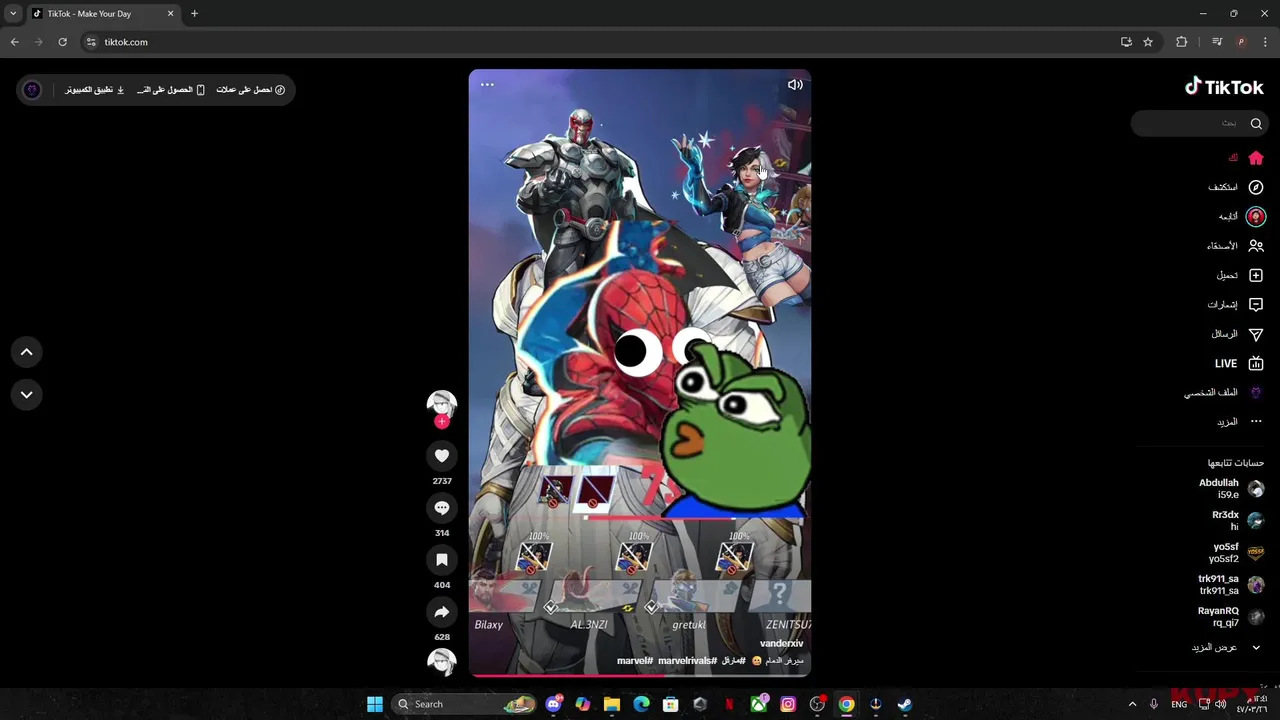
Task: Open followed account Abdullah i59.e
Action: click(1231, 488)
